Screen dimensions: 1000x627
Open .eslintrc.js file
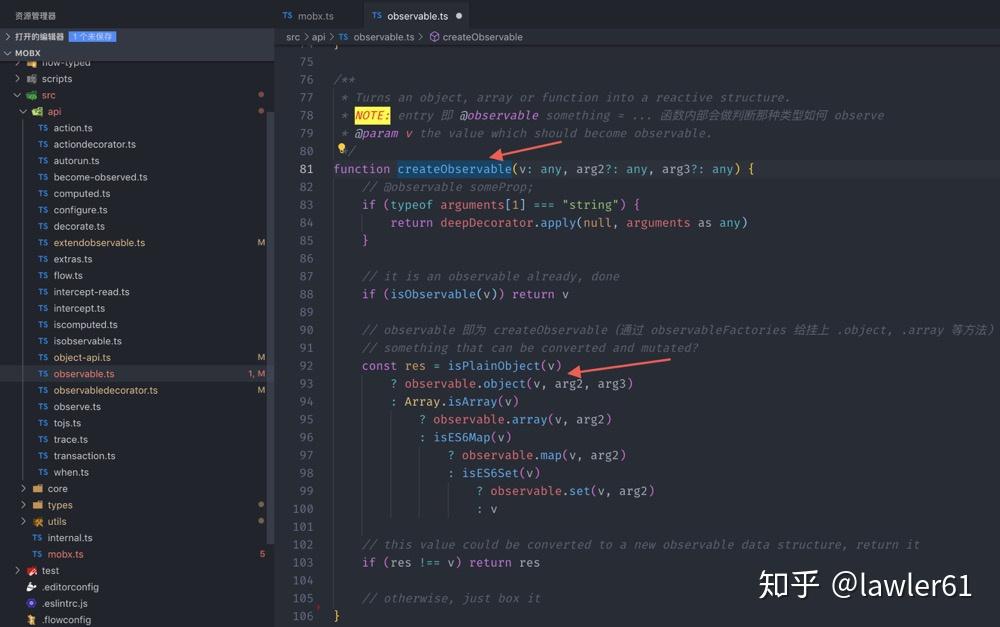pyautogui.click(x=64, y=603)
